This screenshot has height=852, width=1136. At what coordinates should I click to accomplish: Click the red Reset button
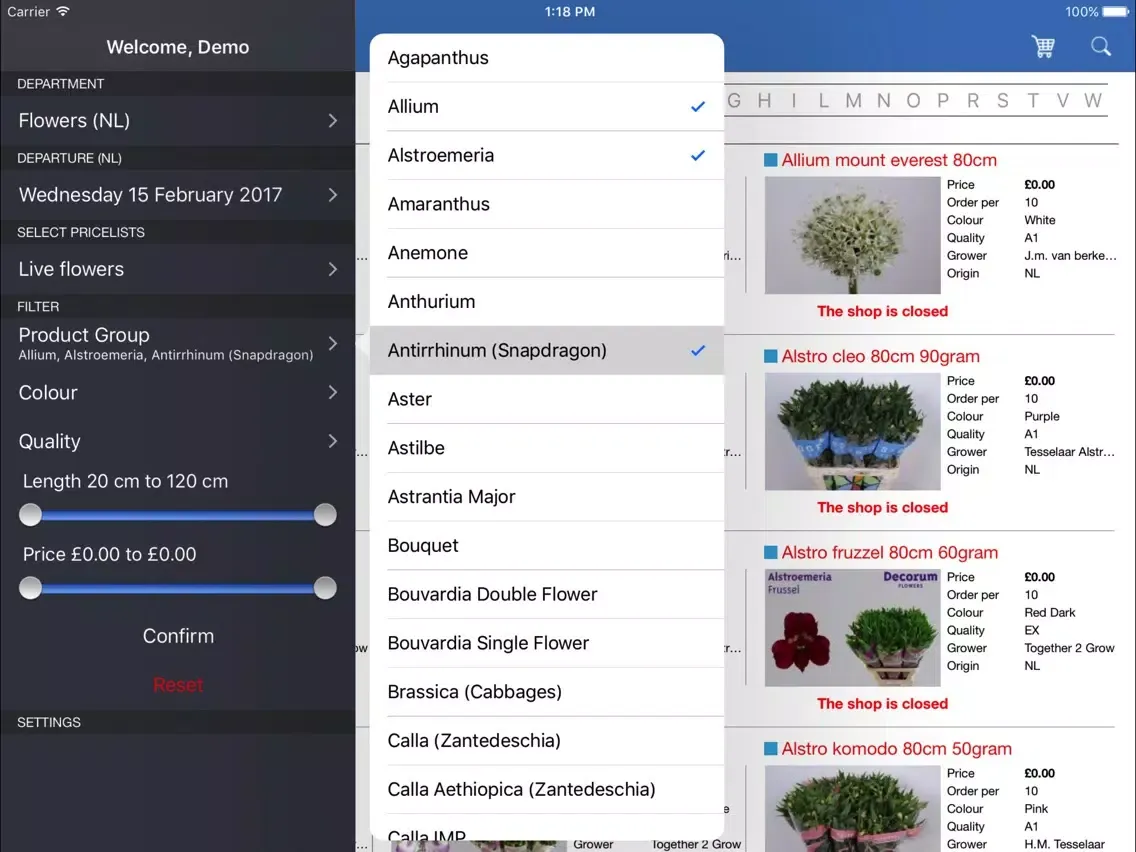click(178, 685)
